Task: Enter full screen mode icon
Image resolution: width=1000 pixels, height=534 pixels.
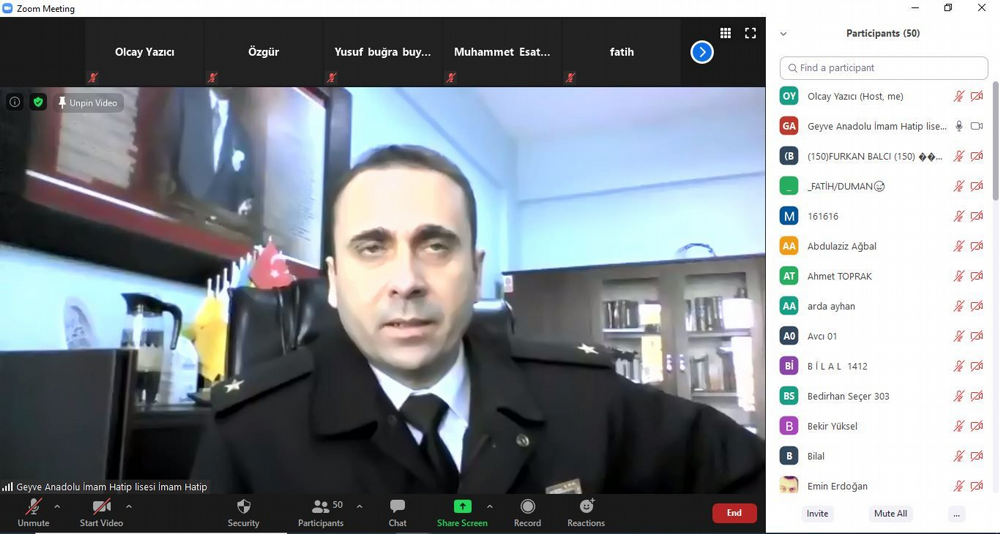Action: coord(751,33)
